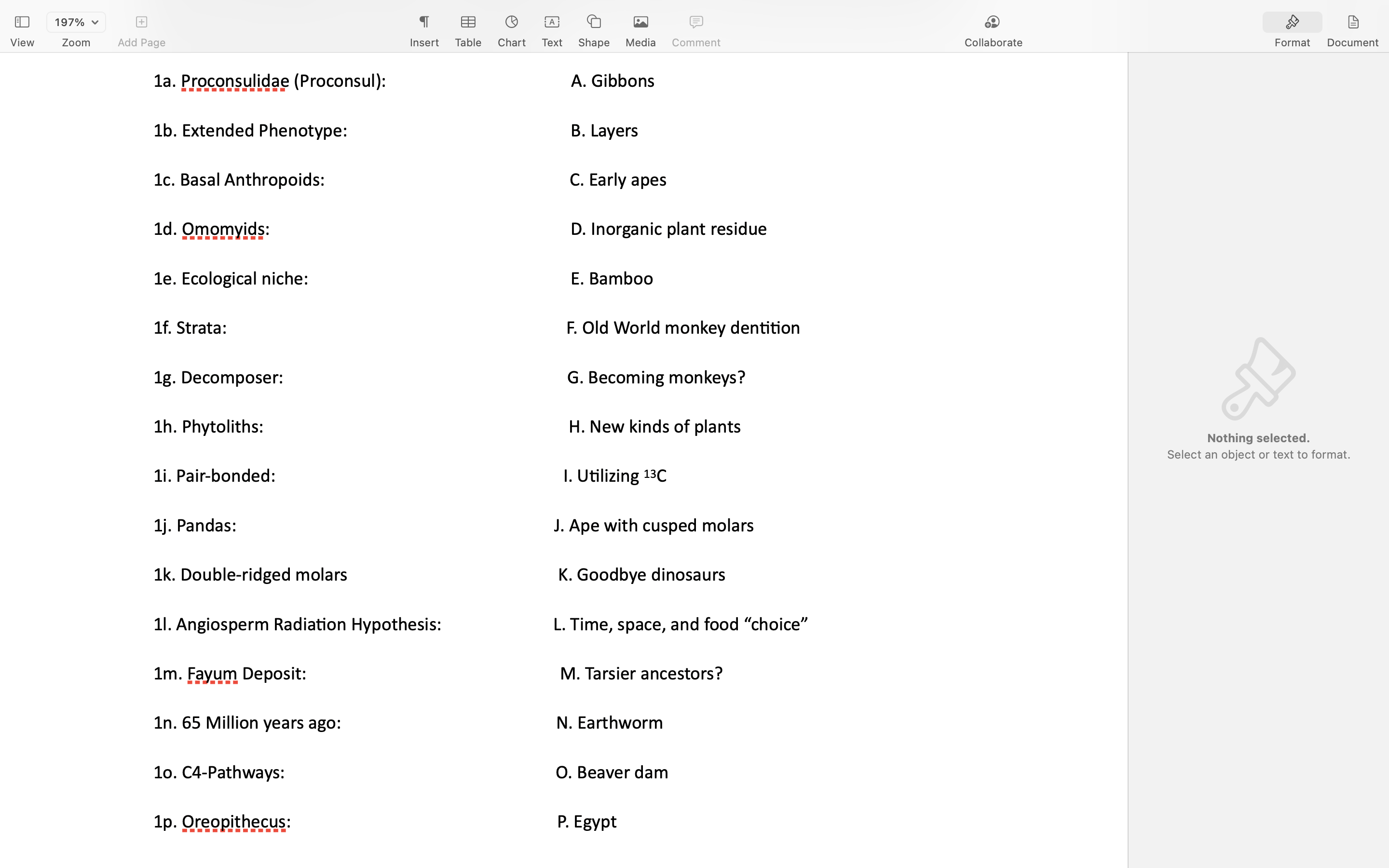Image resolution: width=1389 pixels, height=868 pixels.
Task: Open the Collaborate options
Action: (993, 22)
